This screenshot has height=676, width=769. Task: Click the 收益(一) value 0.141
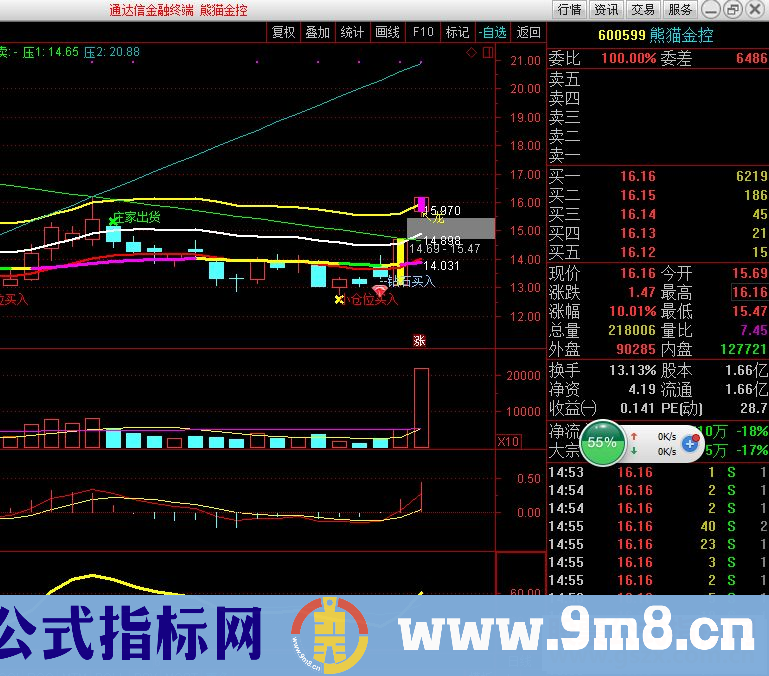pos(638,408)
